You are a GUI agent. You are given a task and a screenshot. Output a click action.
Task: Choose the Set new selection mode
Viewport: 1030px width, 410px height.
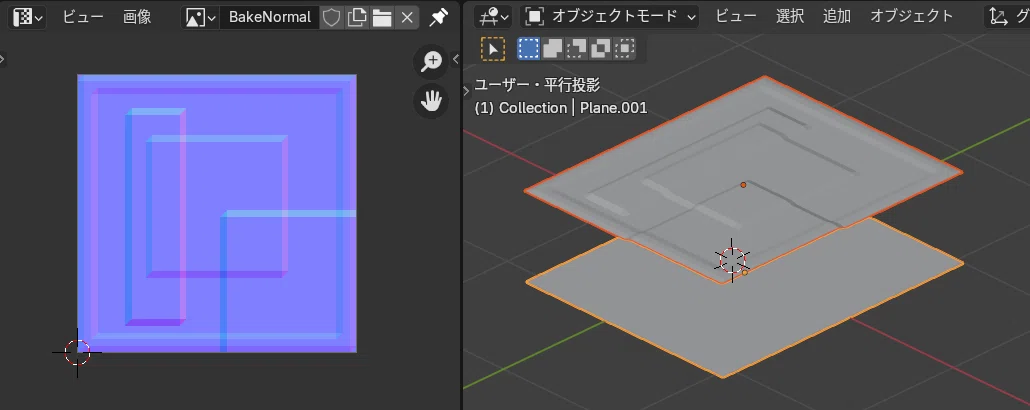[x=528, y=49]
